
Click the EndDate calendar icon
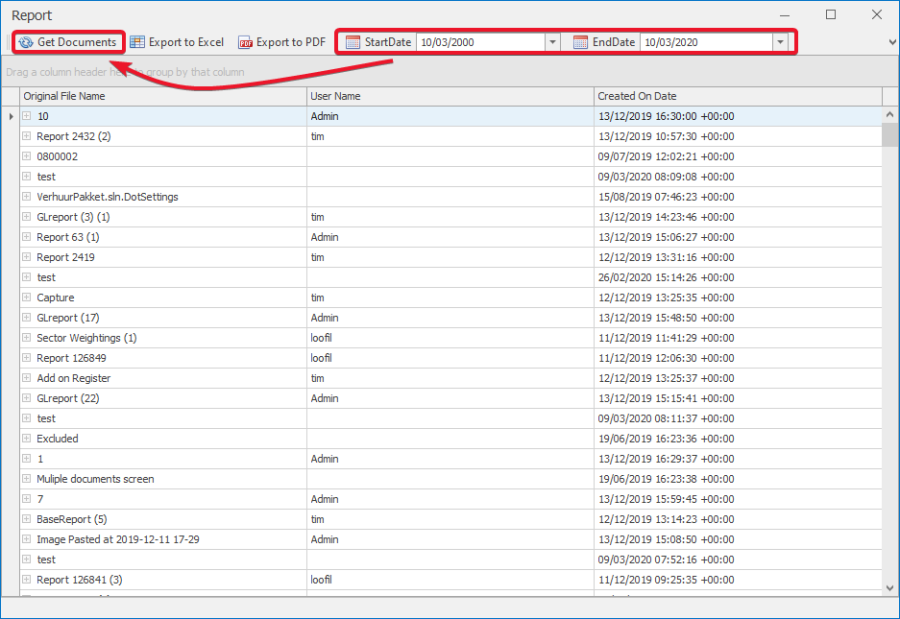pyautogui.click(x=580, y=42)
